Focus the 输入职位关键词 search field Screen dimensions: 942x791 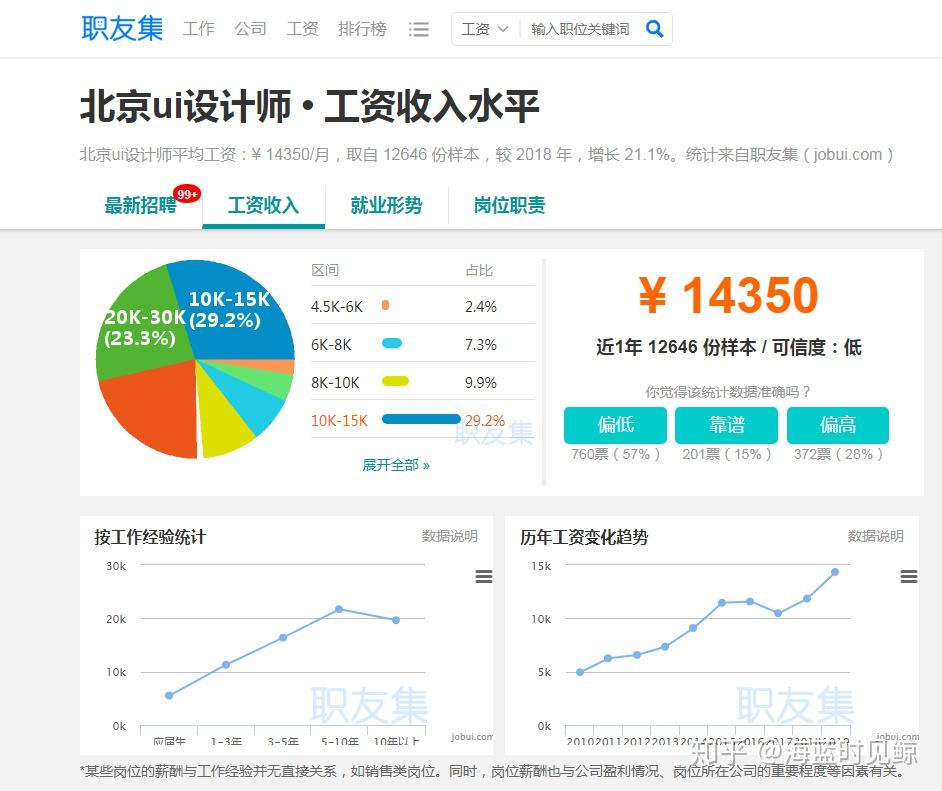click(x=580, y=29)
